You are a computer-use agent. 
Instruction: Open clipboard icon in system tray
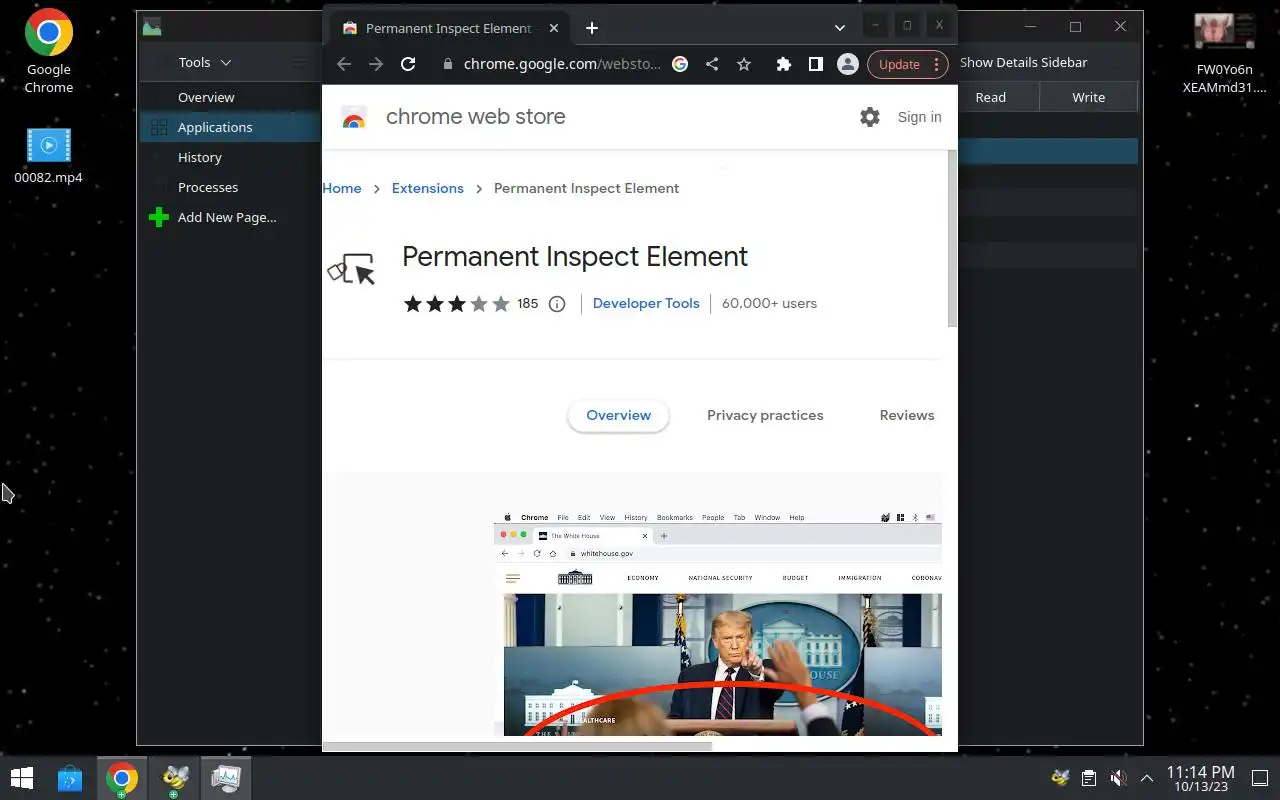pos(1089,777)
